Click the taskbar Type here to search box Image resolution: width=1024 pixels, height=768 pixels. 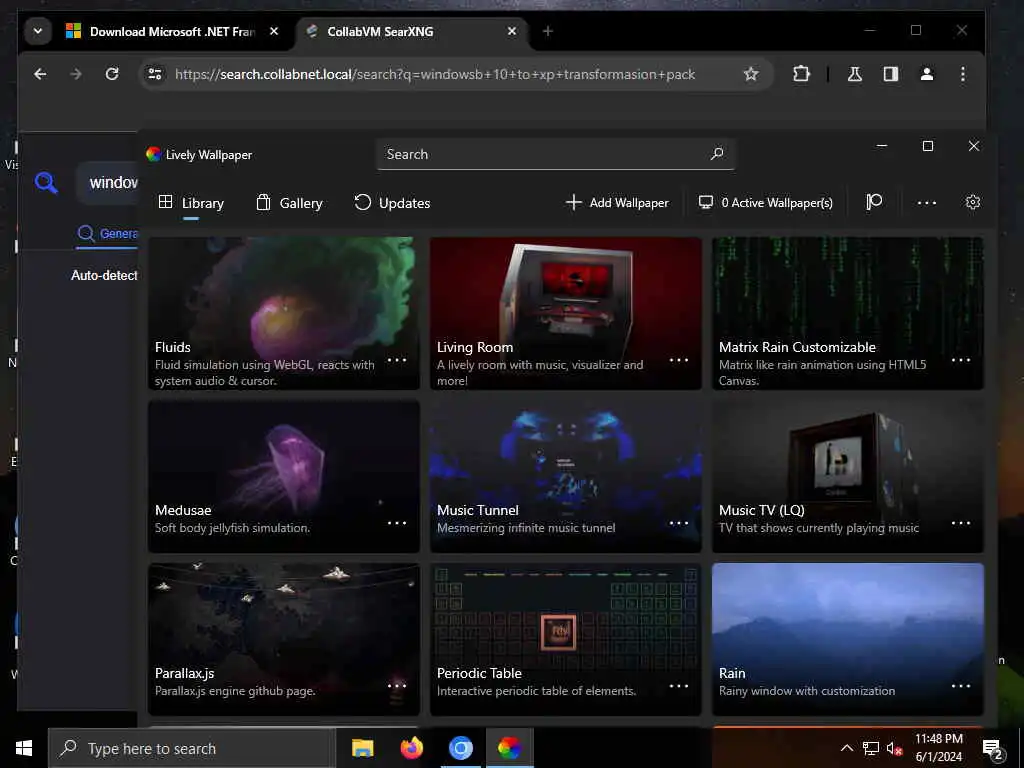(191, 748)
